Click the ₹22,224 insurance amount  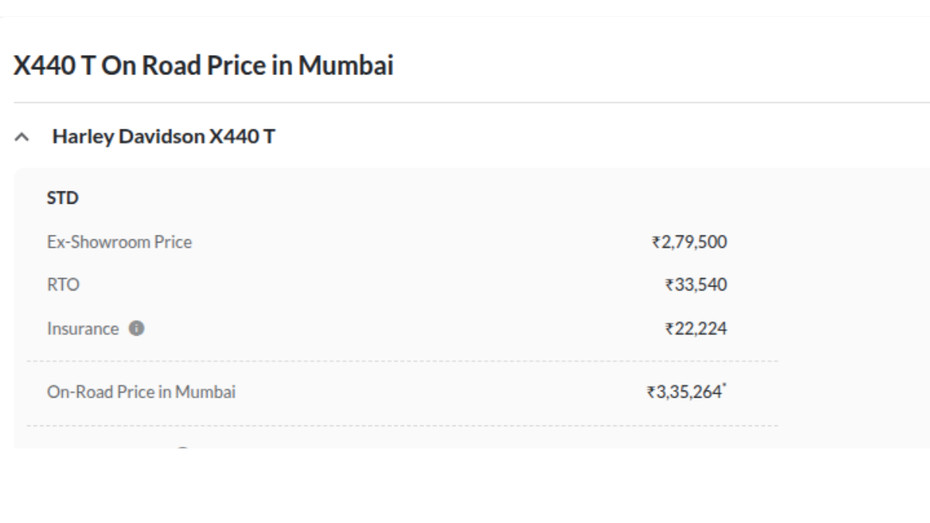(696, 328)
